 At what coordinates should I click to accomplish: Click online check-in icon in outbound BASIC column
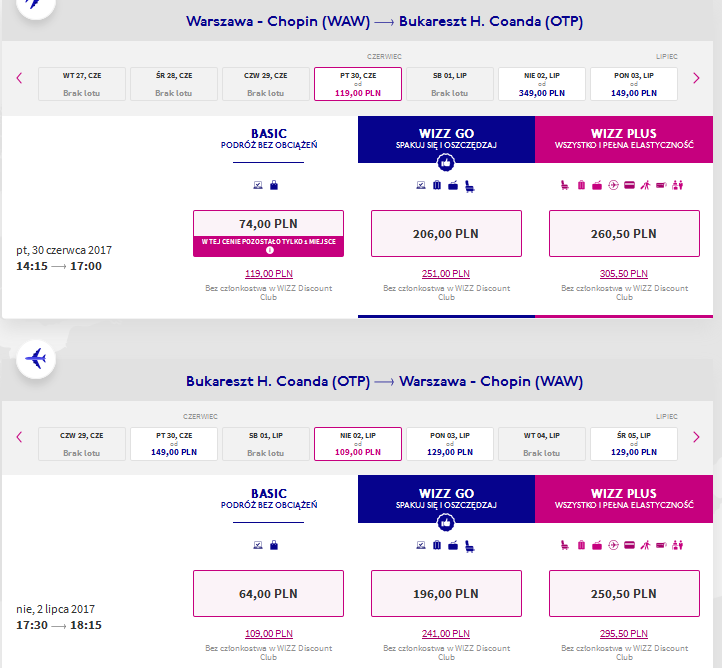(x=258, y=185)
